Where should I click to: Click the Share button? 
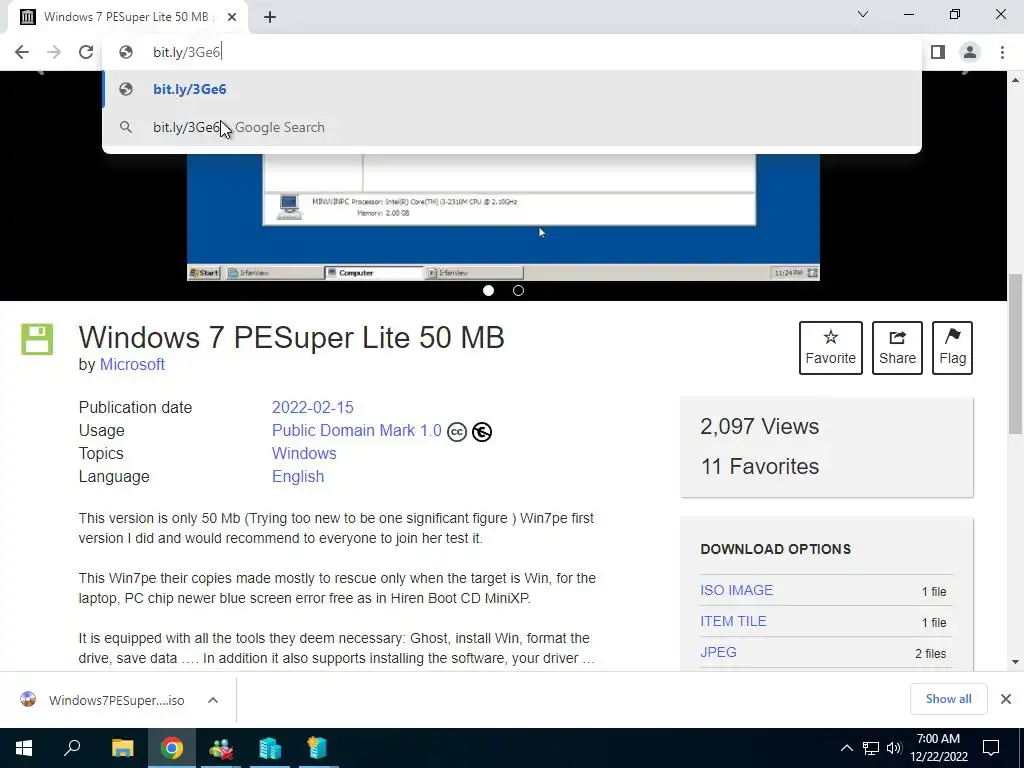pyautogui.click(x=897, y=348)
